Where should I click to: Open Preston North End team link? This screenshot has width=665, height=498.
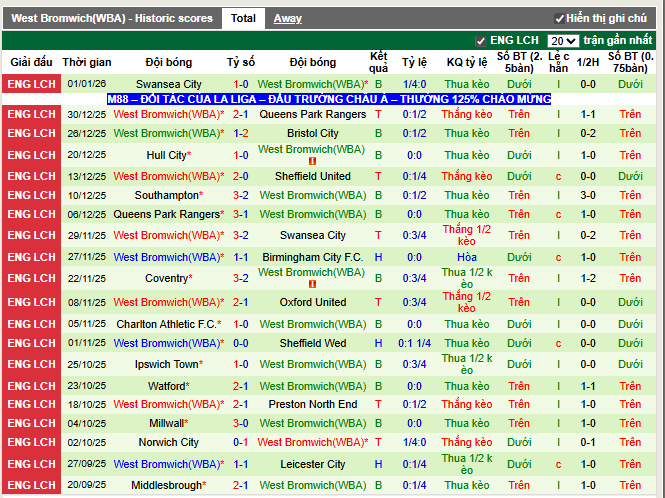point(313,404)
